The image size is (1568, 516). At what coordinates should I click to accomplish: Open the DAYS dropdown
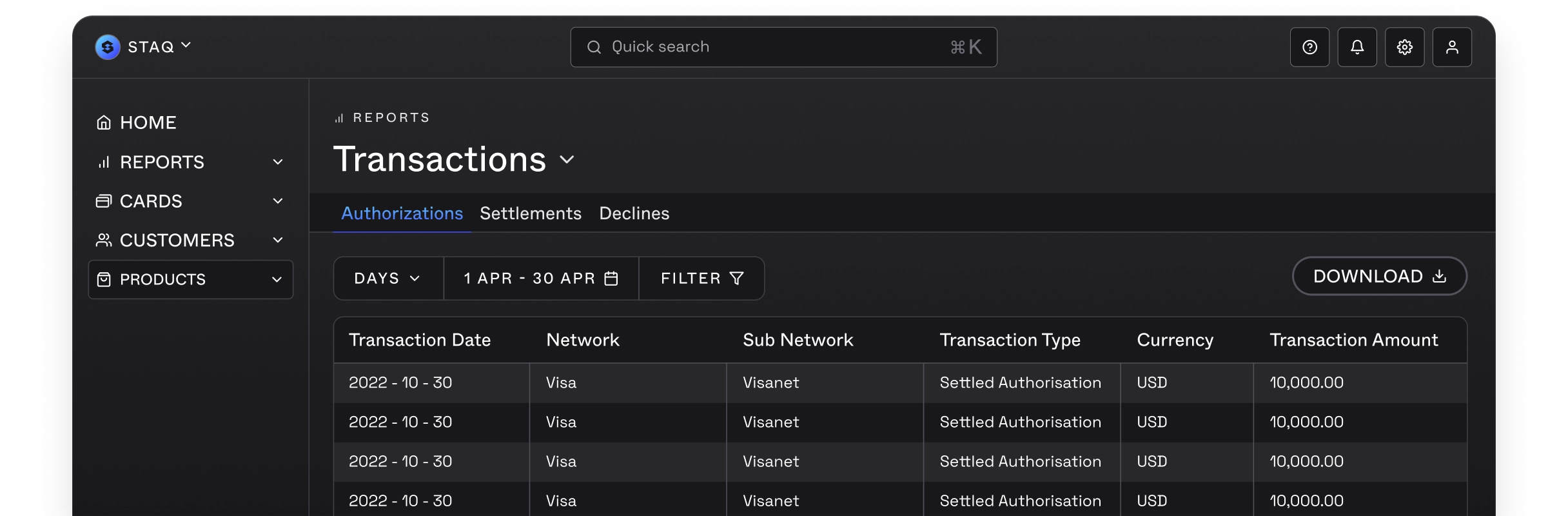tap(387, 278)
